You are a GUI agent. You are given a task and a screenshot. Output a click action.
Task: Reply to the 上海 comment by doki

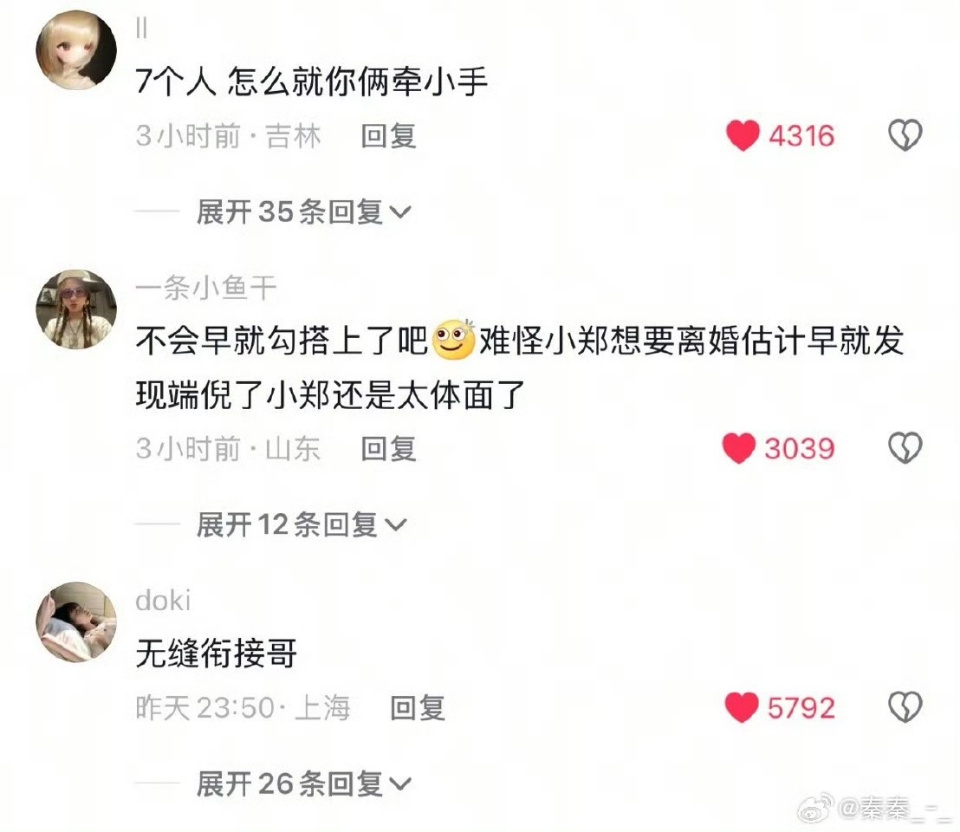pyautogui.click(x=418, y=708)
